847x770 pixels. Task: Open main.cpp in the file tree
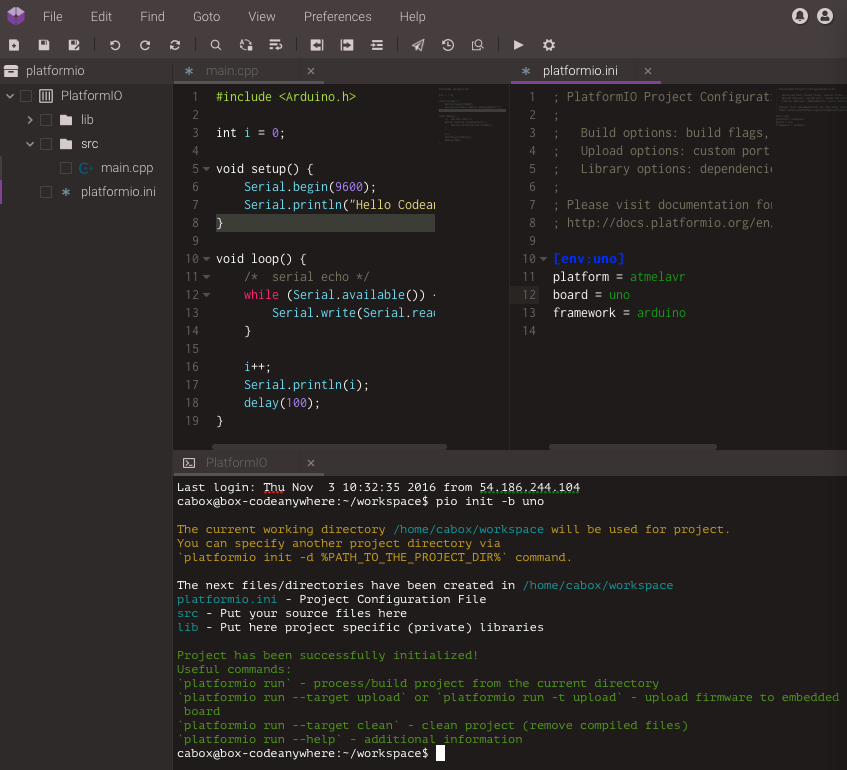(127, 168)
